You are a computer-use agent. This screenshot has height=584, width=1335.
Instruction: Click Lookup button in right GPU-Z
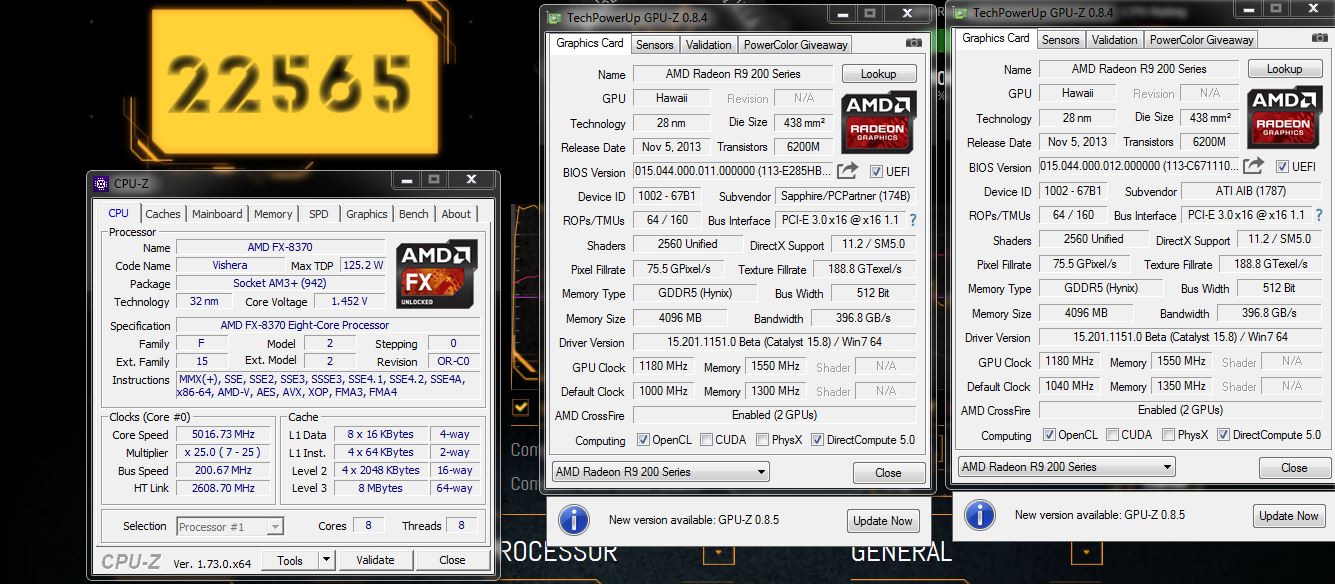click(x=1285, y=69)
